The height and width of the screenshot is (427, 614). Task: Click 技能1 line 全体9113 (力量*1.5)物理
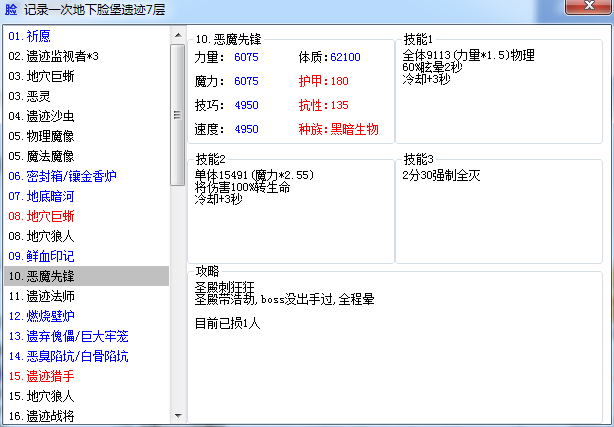(468, 55)
